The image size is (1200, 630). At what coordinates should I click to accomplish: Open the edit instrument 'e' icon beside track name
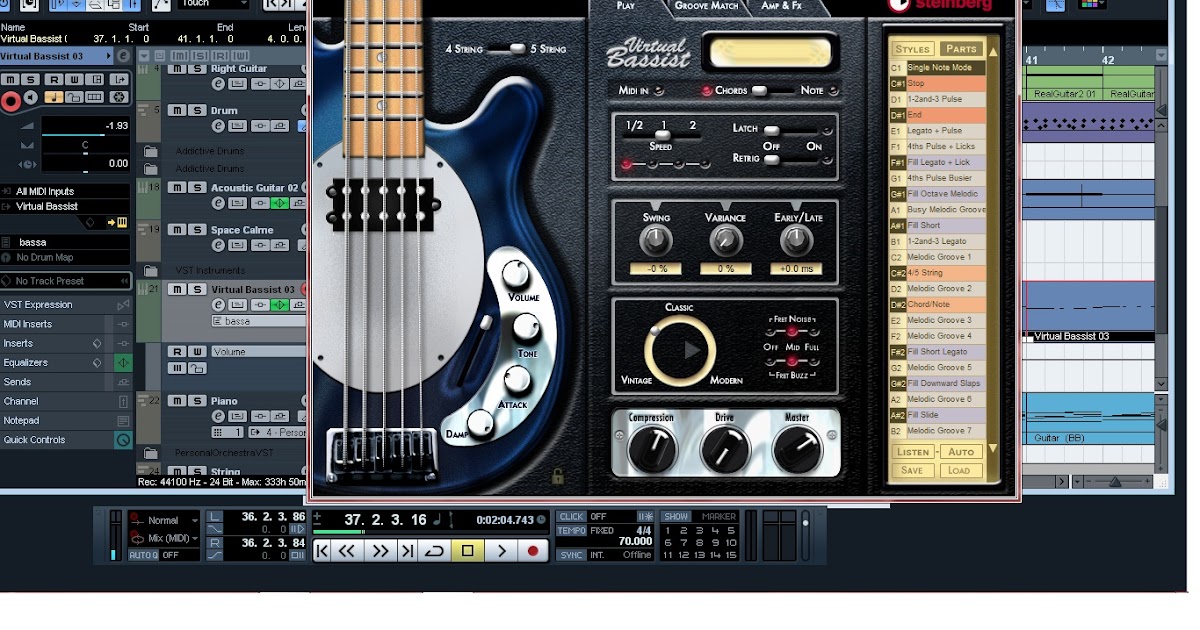[x=123, y=56]
